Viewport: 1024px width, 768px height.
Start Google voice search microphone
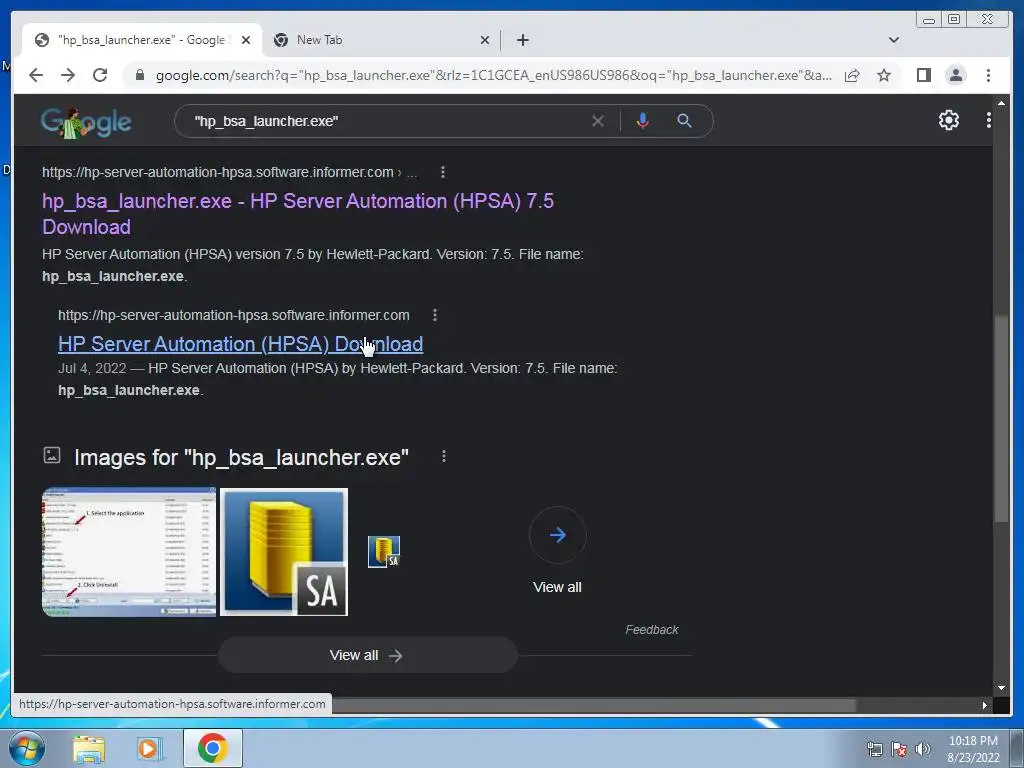click(643, 121)
